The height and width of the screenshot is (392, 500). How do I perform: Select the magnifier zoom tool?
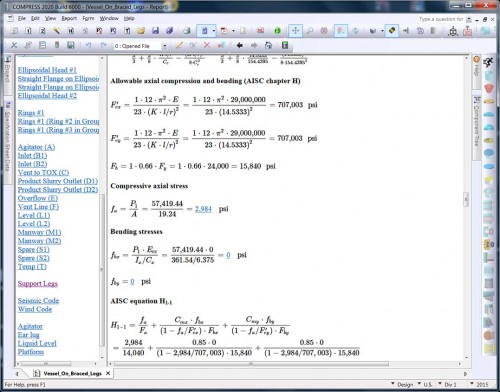tap(310, 31)
